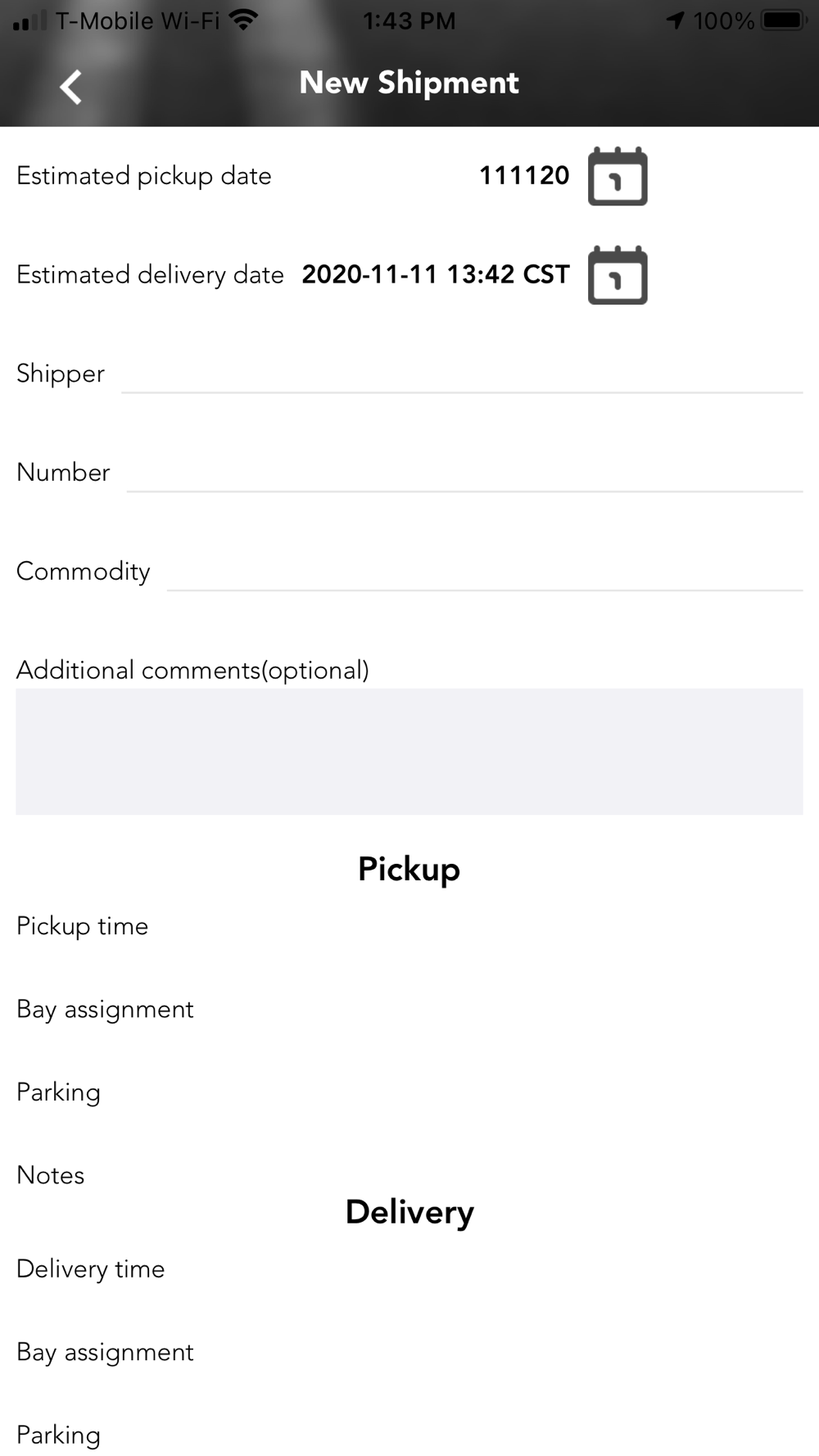Tap delivery date value 2020-11-11 13:42 CST
Screen dimensions: 819x1456
pyautogui.click(x=436, y=274)
